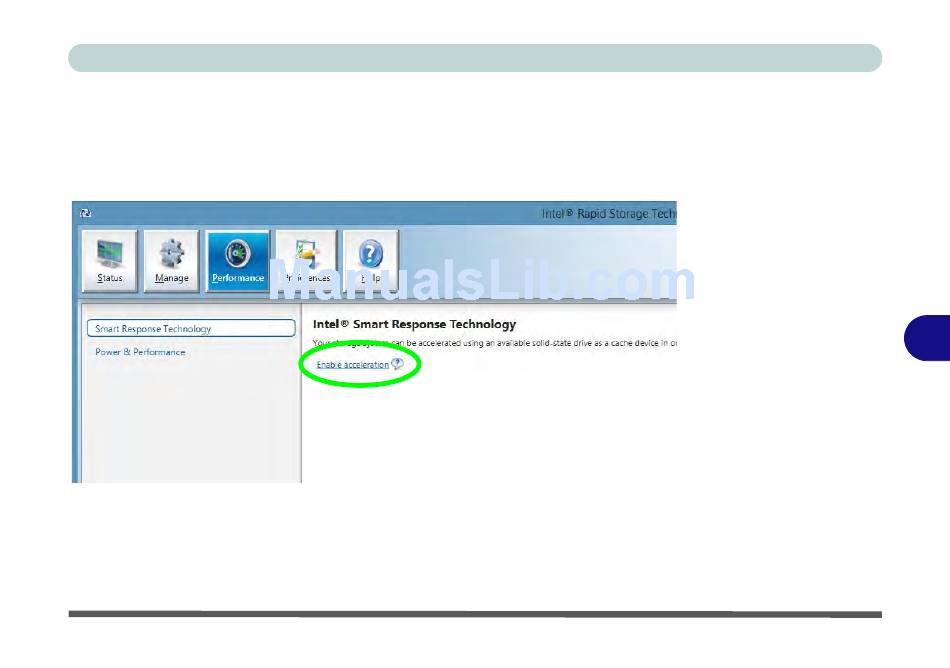Open the Status toolbar button
Image resolution: width=950 pixels, height=668 pixels.
pos(110,261)
